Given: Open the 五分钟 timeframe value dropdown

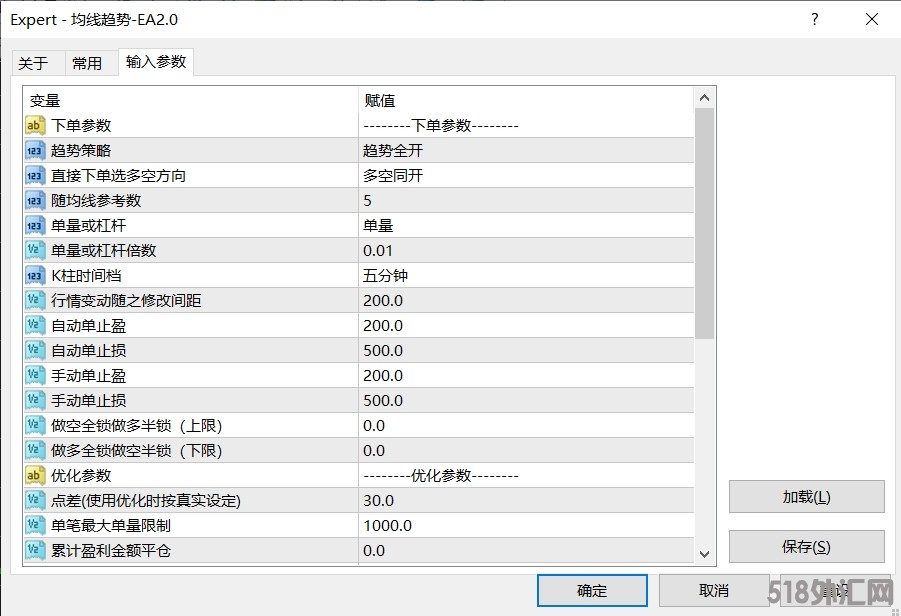Looking at the screenshot, I should 526,275.
